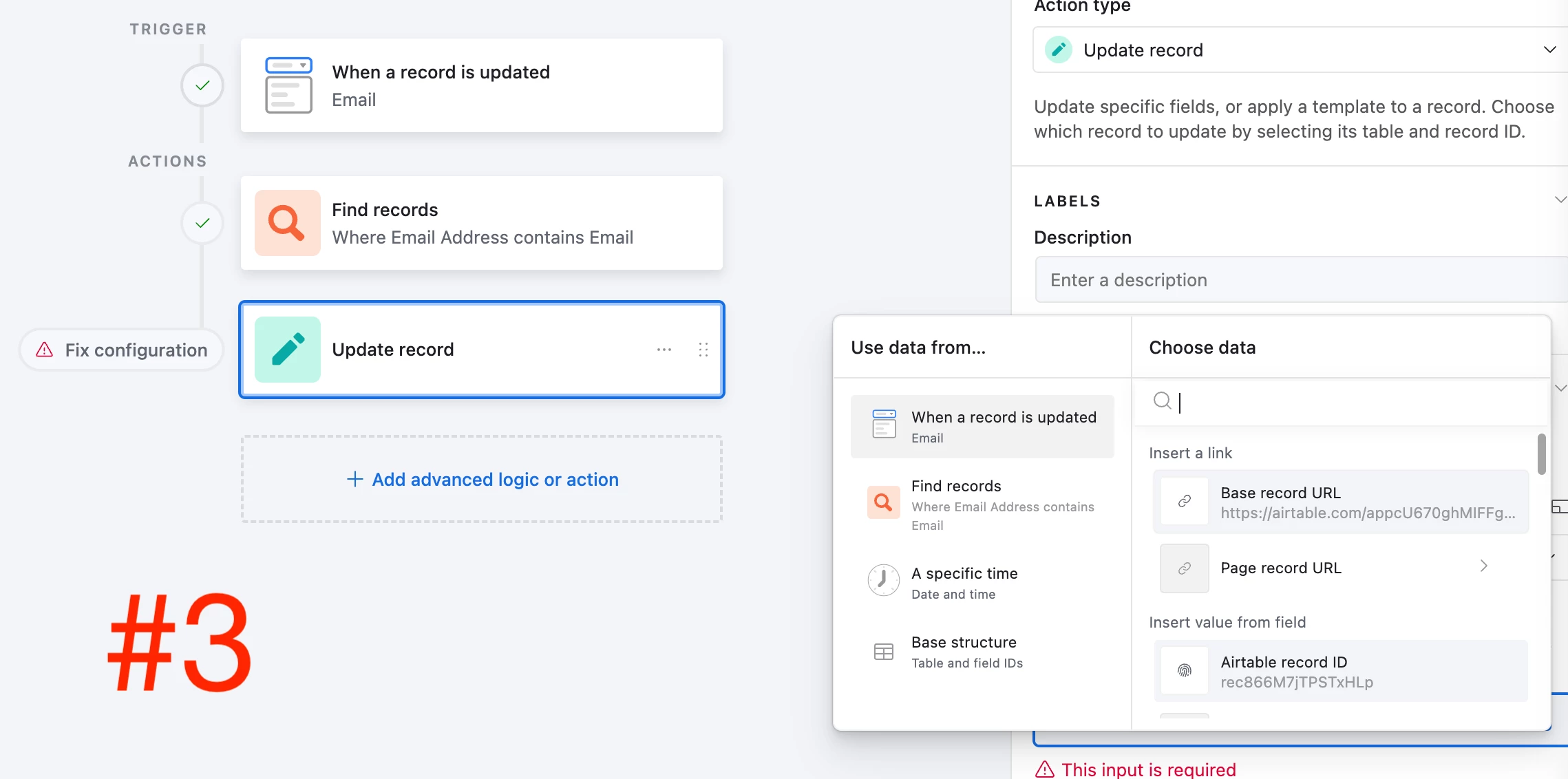
Task: Click Add advanced logic or action
Action: click(x=482, y=479)
